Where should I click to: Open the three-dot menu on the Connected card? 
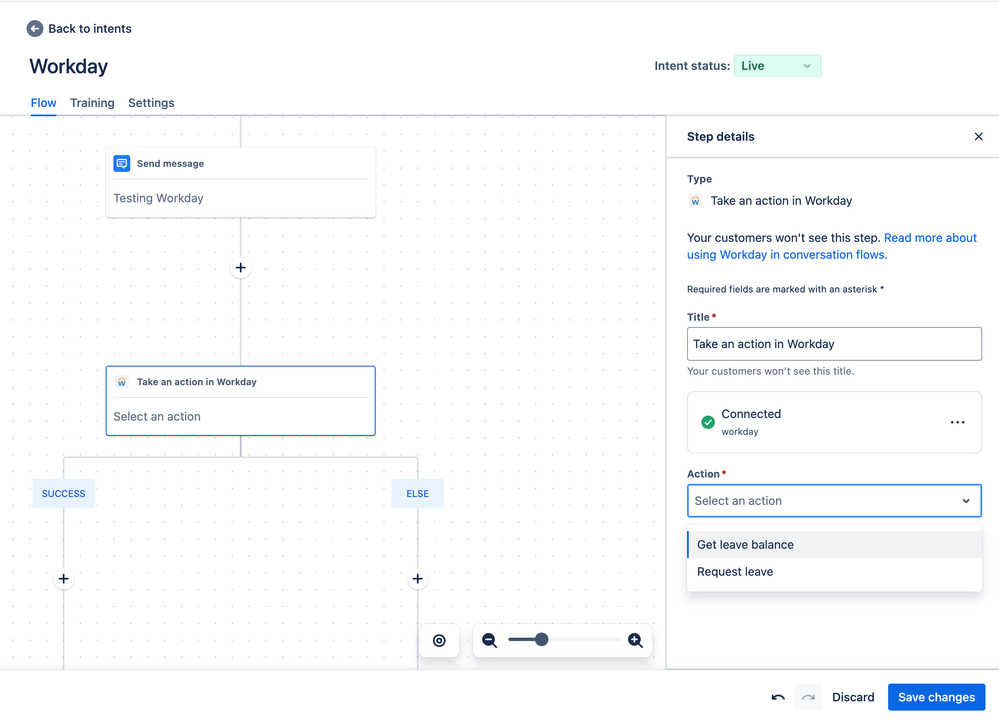[957, 423]
